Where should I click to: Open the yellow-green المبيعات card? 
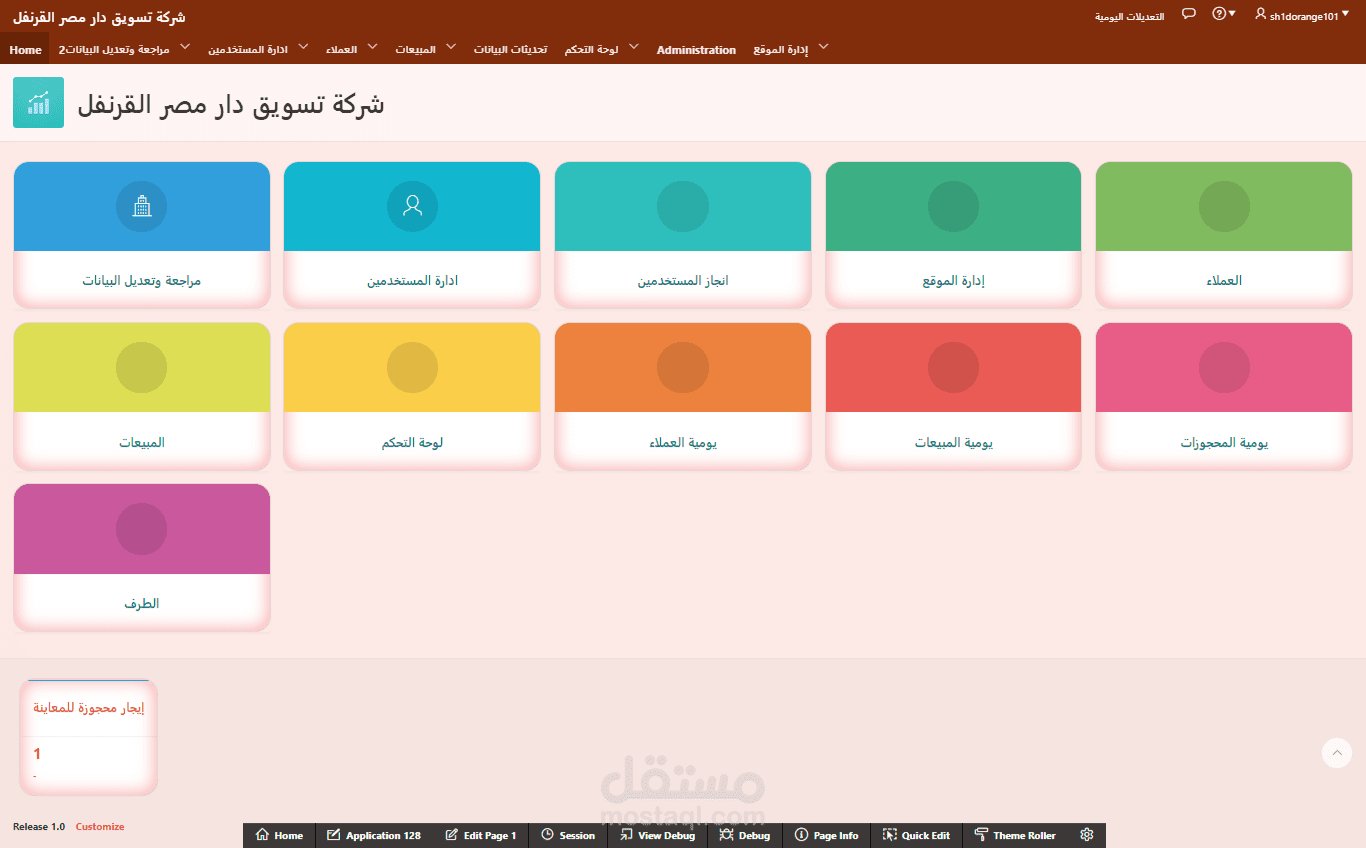(x=142, y=396)
